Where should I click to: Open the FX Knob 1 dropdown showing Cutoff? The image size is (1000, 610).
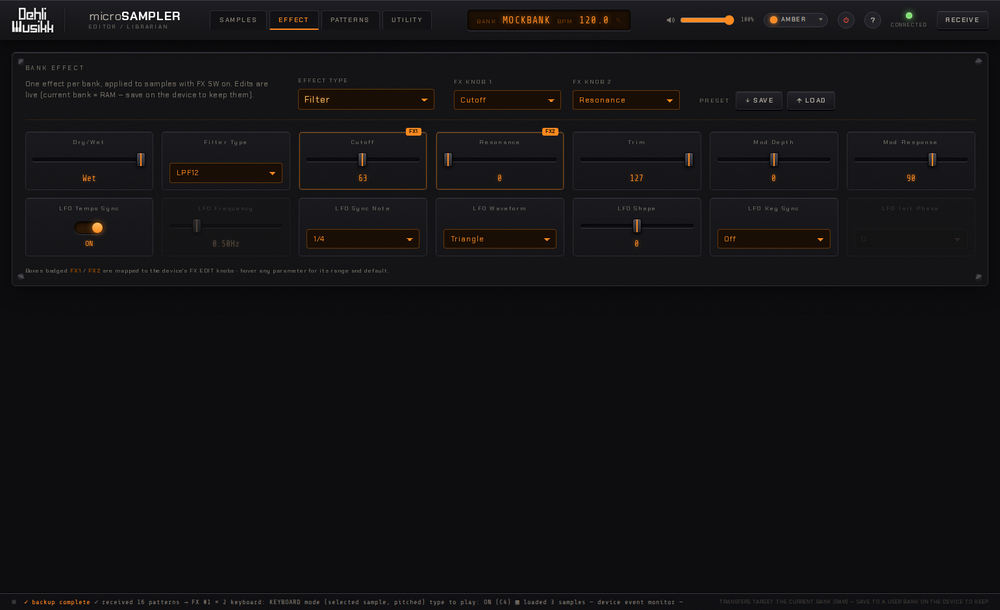pyautogui.click(x=507, y=100)
